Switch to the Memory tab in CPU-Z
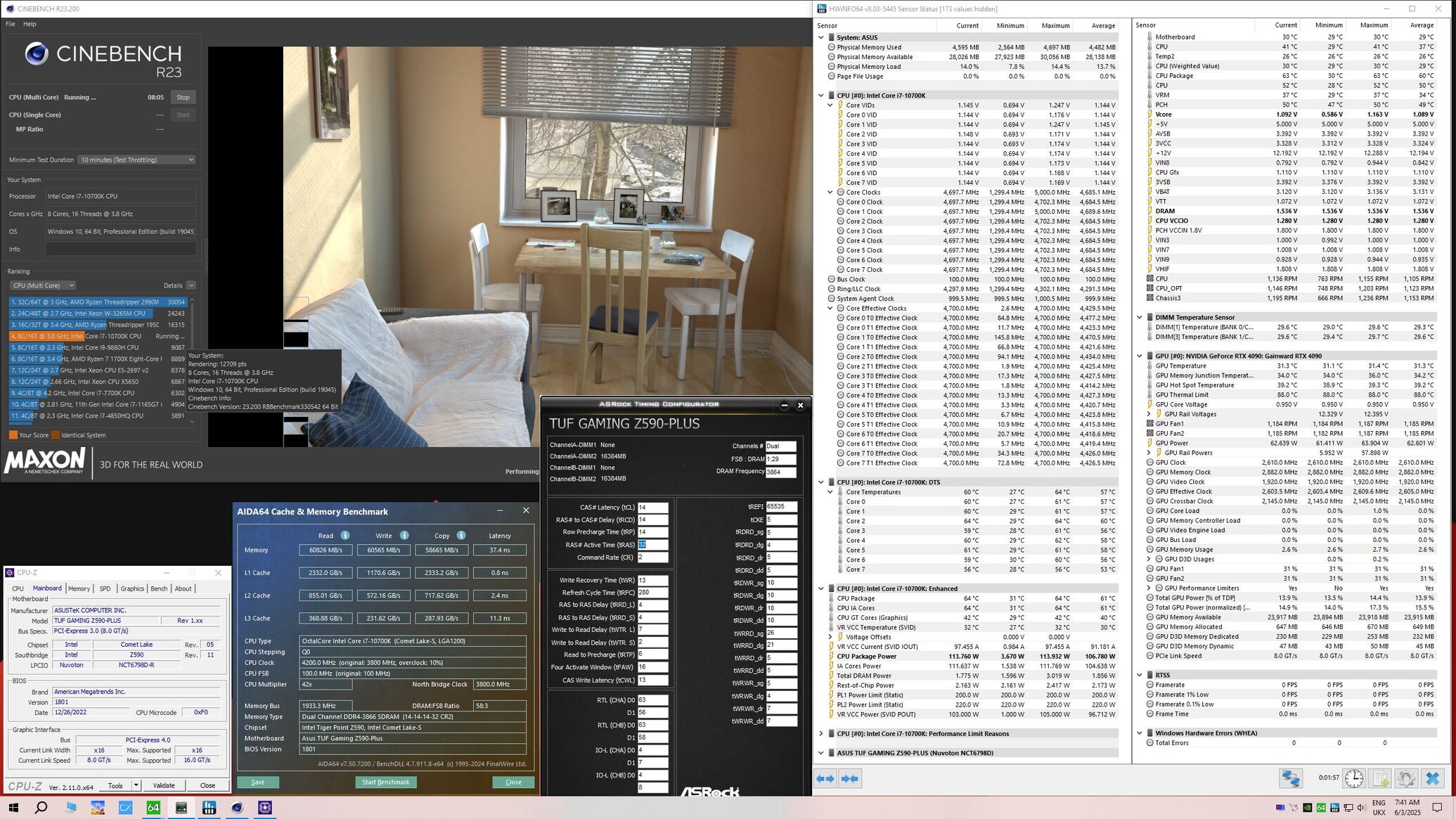The width and height of the screenshot is (1456, 819). [79, 588]
